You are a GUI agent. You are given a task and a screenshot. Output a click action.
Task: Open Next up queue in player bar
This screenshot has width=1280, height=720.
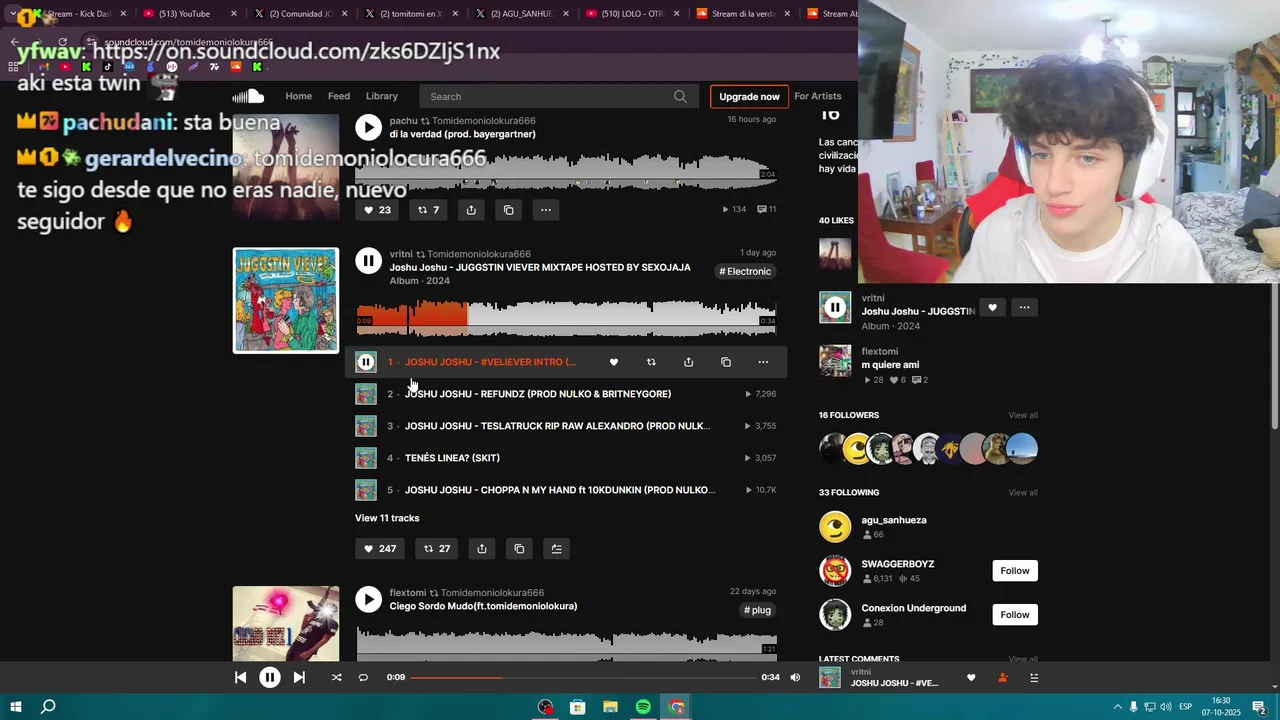coord(1034,677)
